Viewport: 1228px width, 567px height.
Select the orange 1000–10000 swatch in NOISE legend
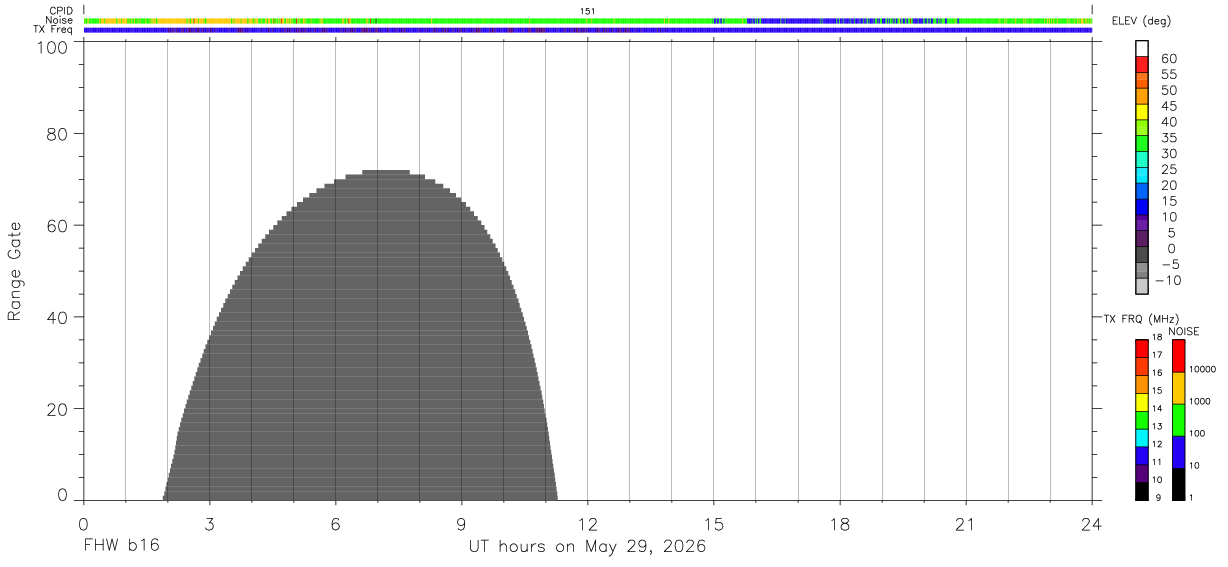(1178, 388)
